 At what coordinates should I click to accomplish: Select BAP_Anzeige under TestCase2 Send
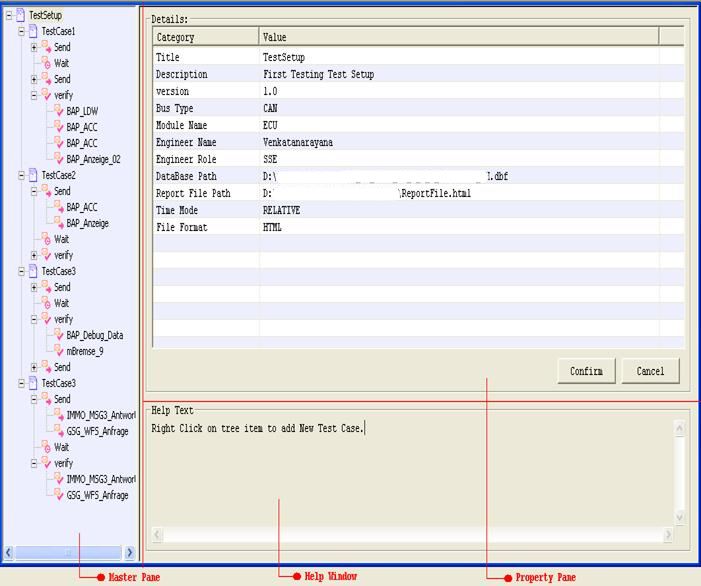click(88, 223)
